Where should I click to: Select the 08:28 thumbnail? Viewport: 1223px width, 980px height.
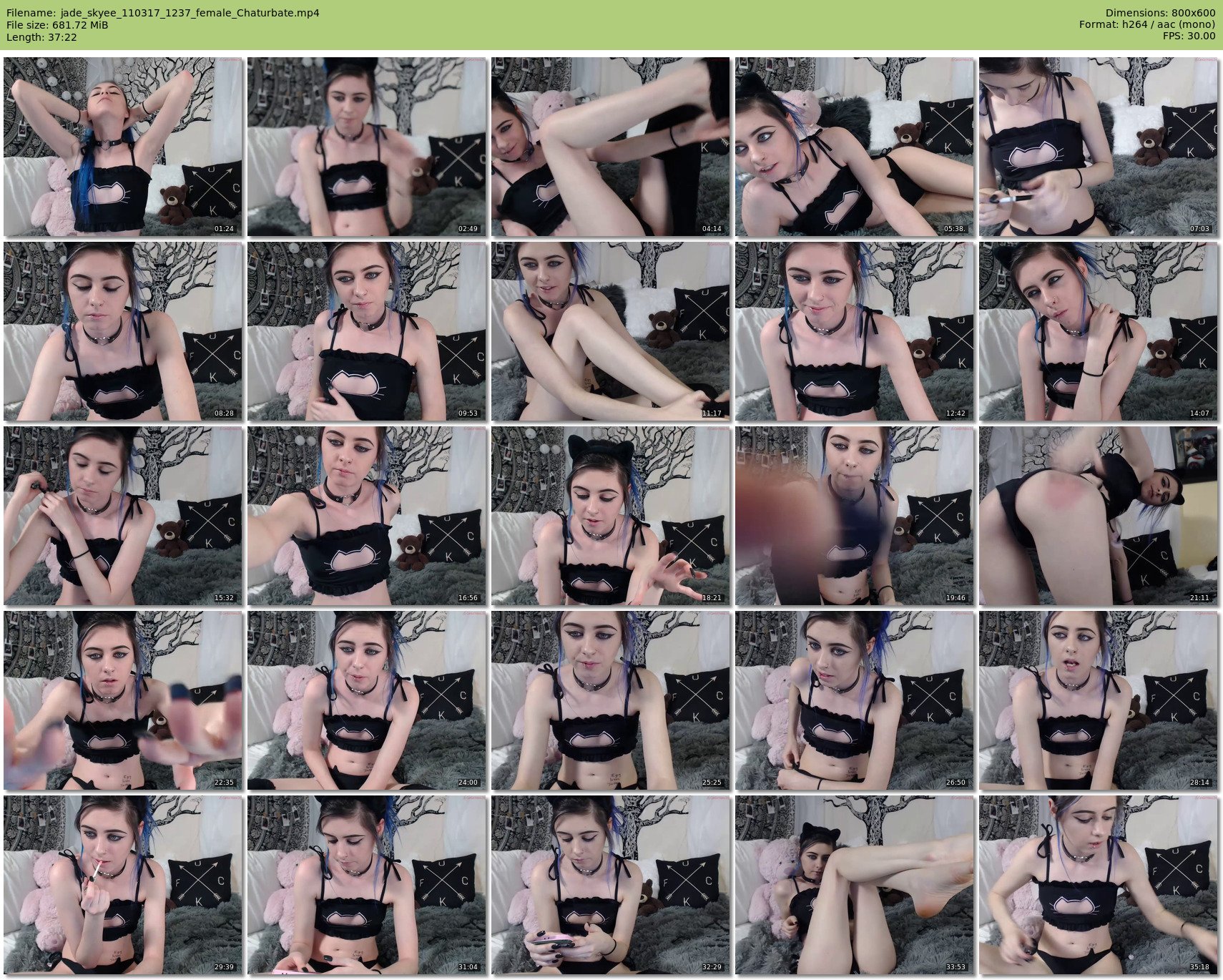tap(123, 331)
